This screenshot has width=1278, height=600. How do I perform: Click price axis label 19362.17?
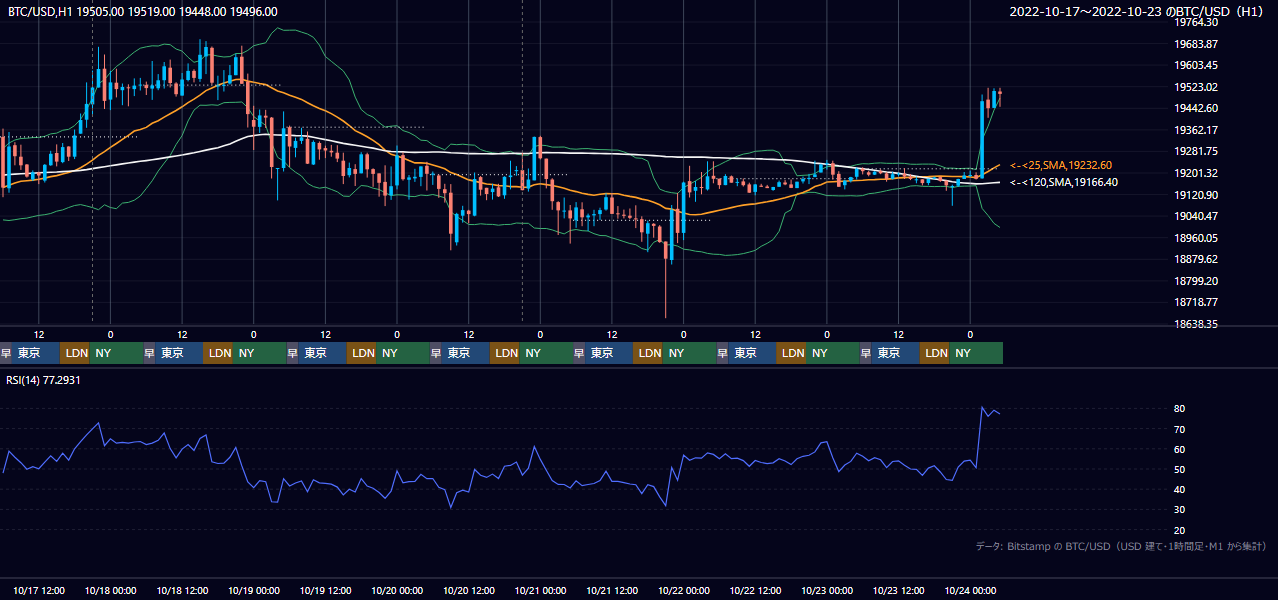click(1196, 130)
